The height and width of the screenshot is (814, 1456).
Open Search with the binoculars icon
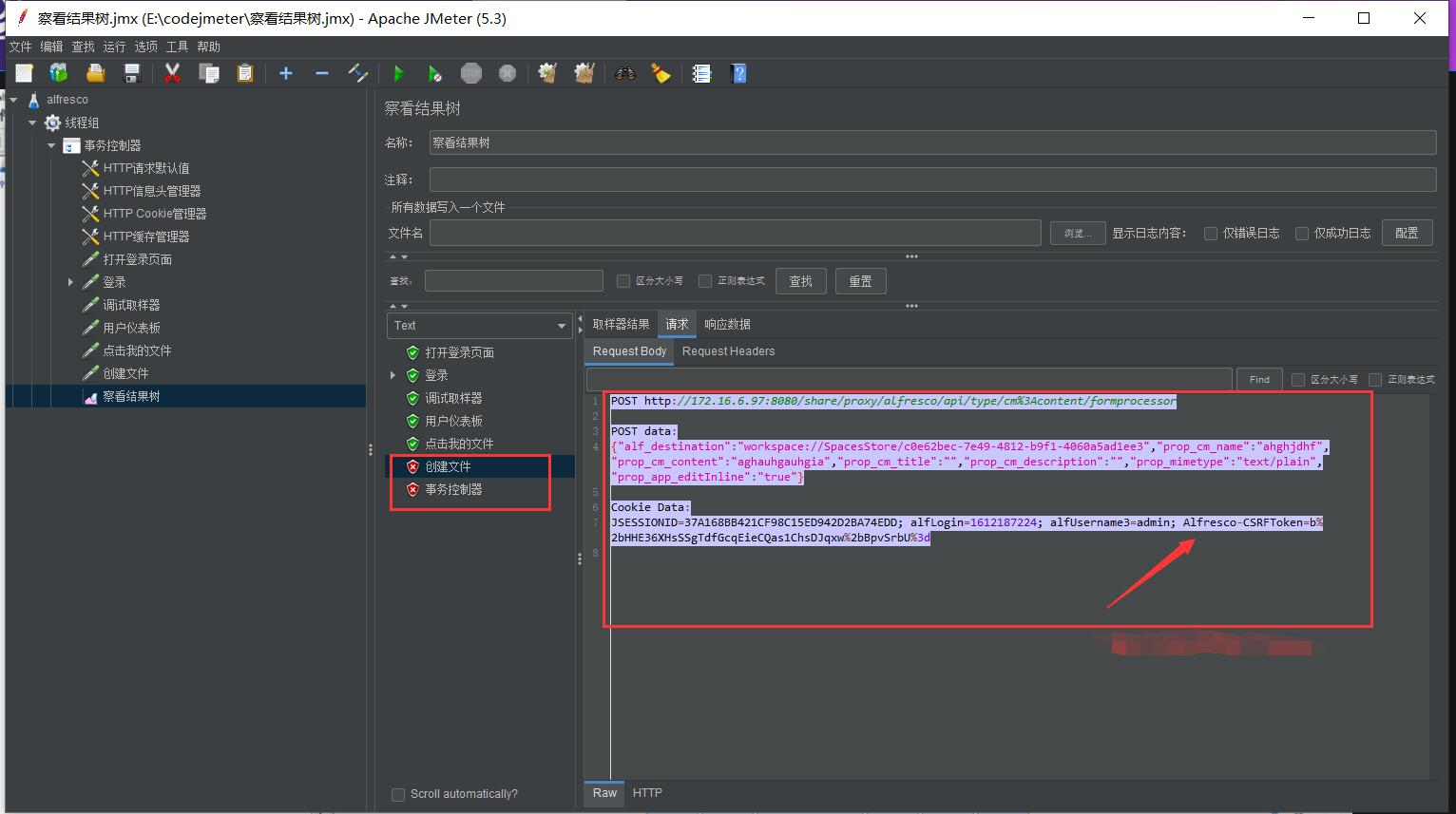(624, 73)
